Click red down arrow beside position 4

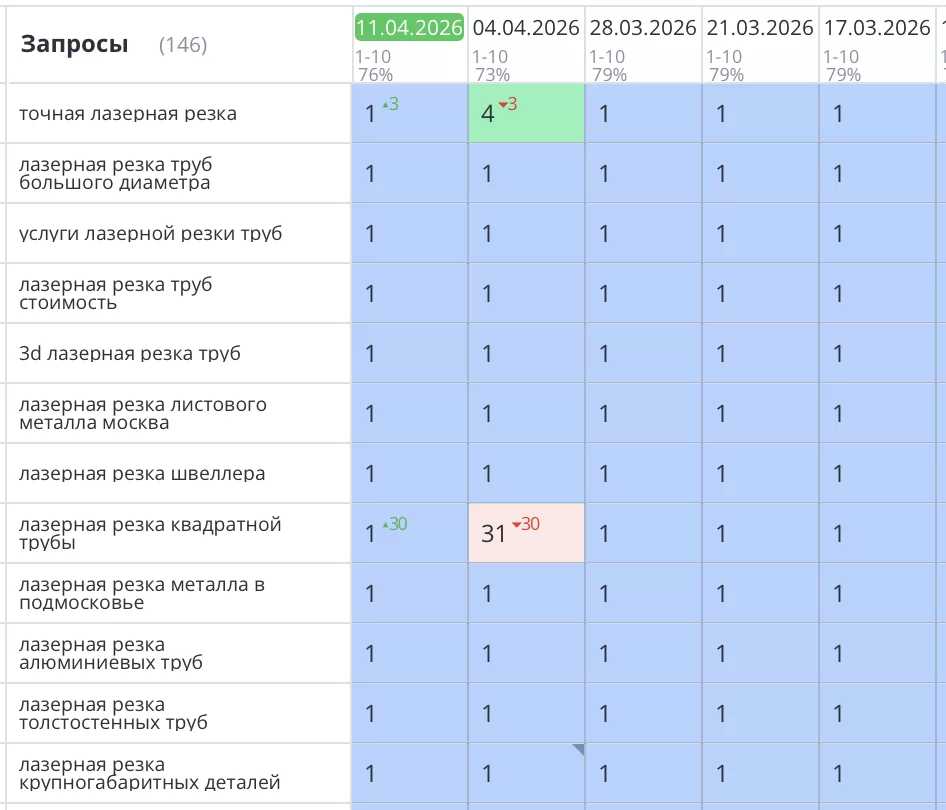pyautogui.click(x=502, y=105)
